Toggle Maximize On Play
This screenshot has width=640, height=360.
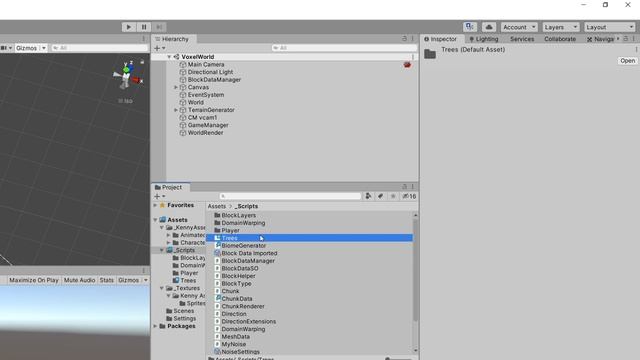(x=33, y=280)
